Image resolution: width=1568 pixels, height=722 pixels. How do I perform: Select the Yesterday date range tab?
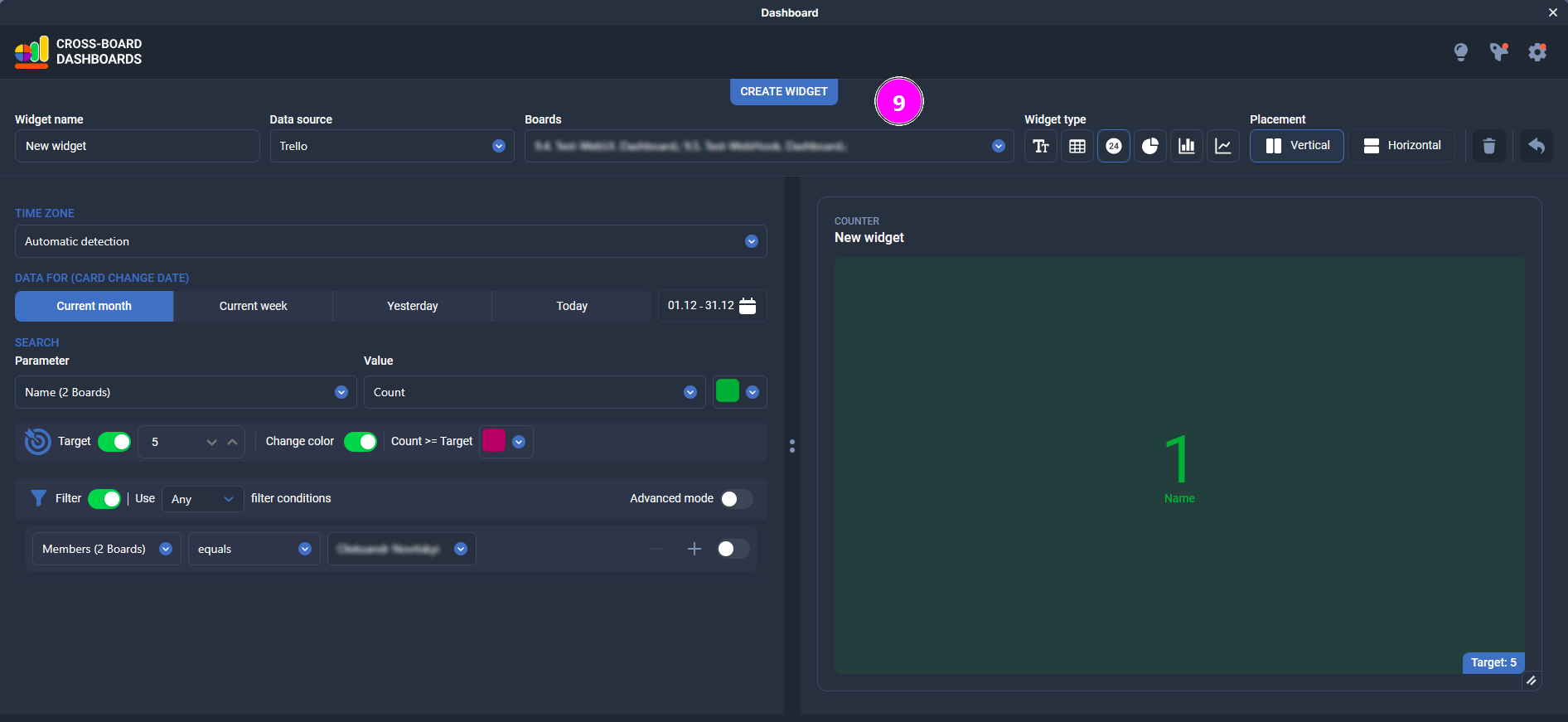(412, 306)
